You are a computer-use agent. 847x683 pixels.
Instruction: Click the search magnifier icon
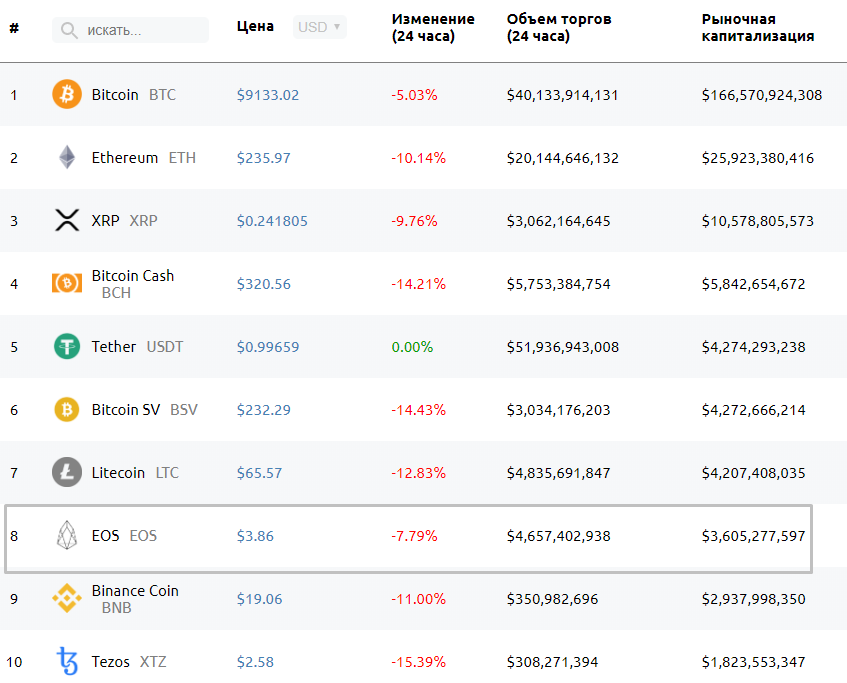(x=67, y=30)
